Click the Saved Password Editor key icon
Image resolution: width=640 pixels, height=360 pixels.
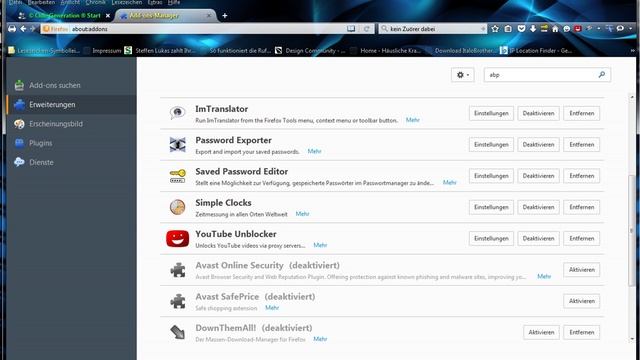pyautogui.click(x=178, y=176)
